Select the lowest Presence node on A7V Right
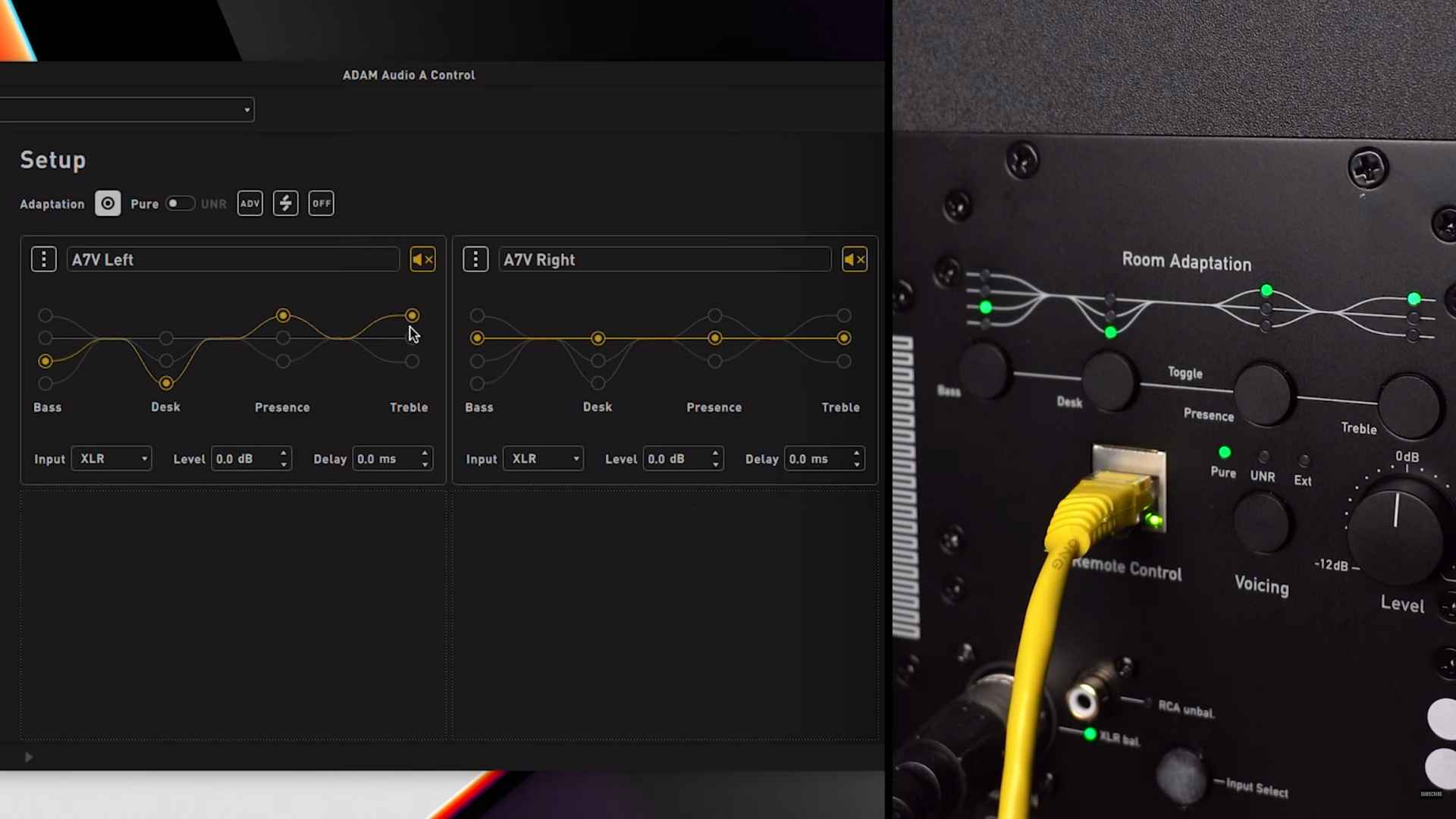1456x819 pixels. (x=715, y=362)
